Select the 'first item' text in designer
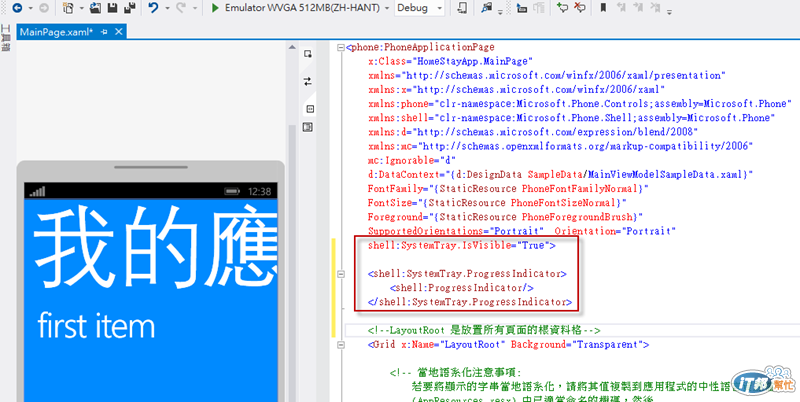Viewport: 800px width, 402px height. coord(96,326)
